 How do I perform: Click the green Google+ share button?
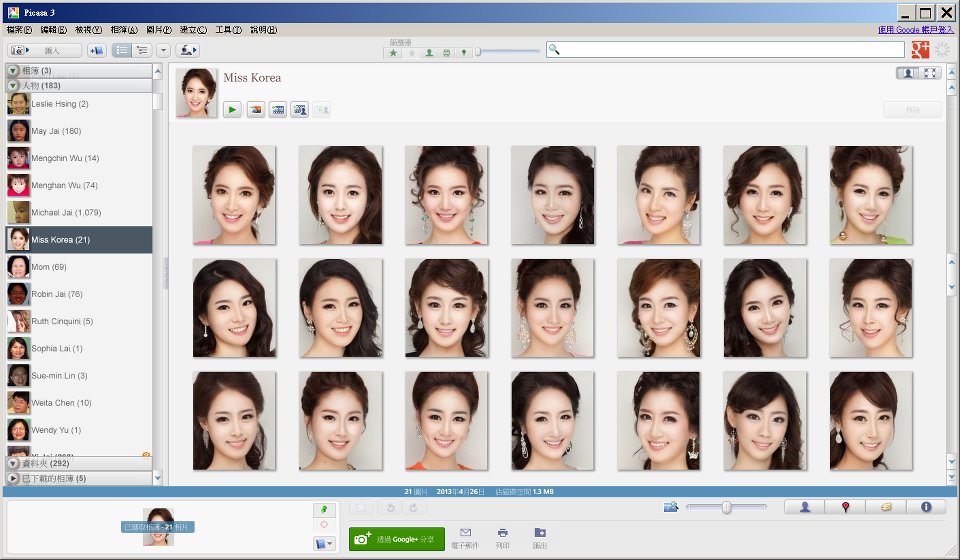click(x=396, y=538)
